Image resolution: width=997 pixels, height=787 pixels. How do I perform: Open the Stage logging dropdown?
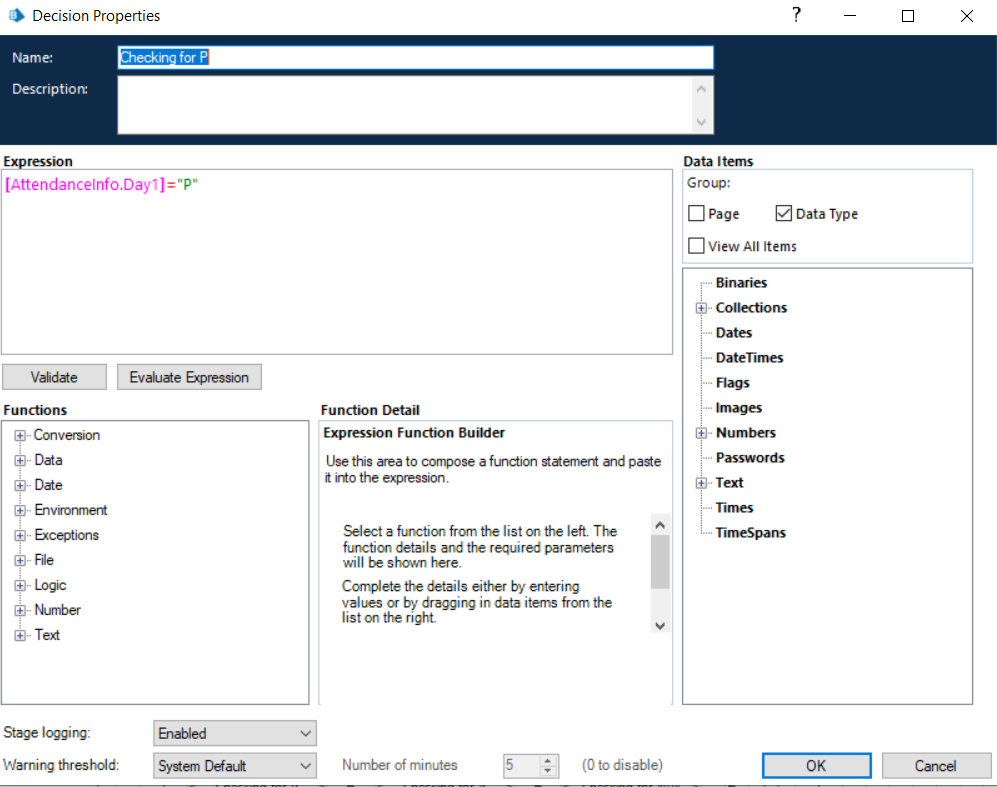(235, 733)
